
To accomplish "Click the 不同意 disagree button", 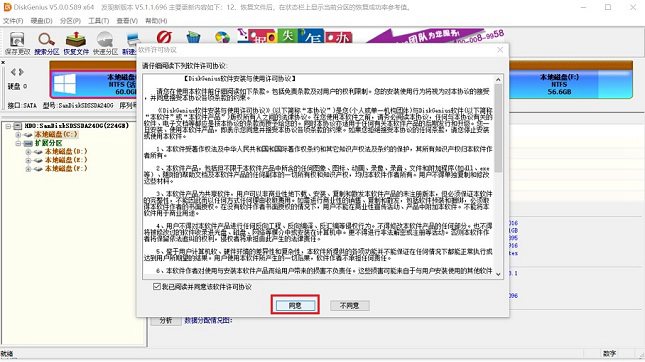I will (x=350, y=305).
